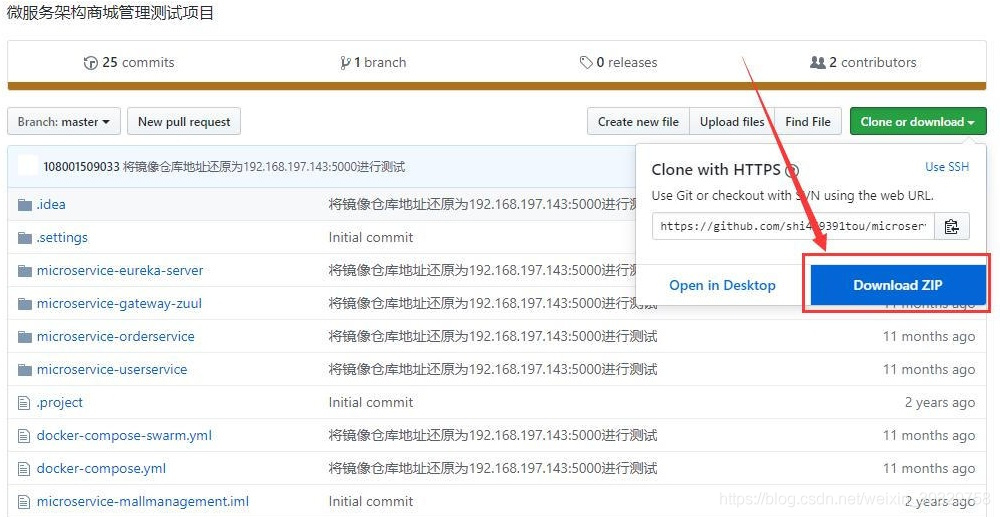Viewport: 1000px width, 517px height.
Task: Click the commit author avatar thumbnail
Action: [27, 166]
